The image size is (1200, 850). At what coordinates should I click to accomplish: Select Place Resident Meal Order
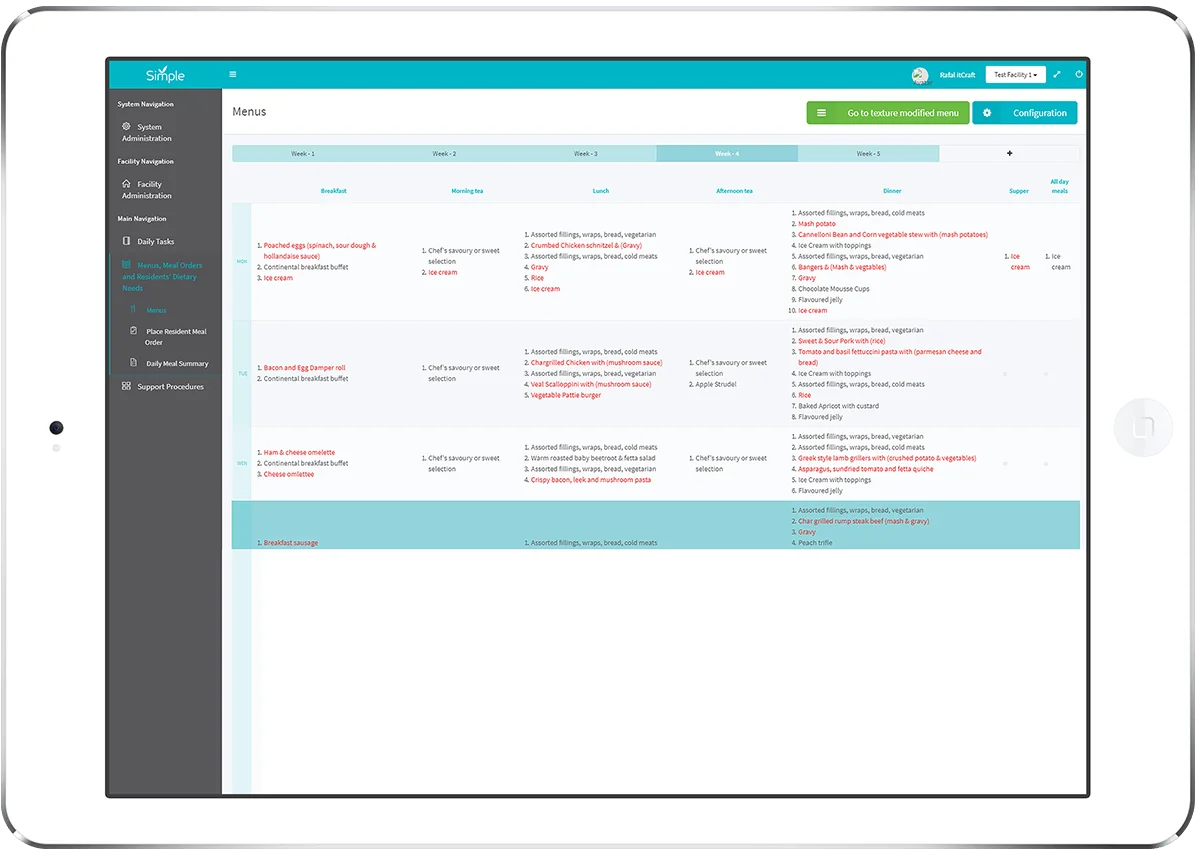(x=175, y=337)
